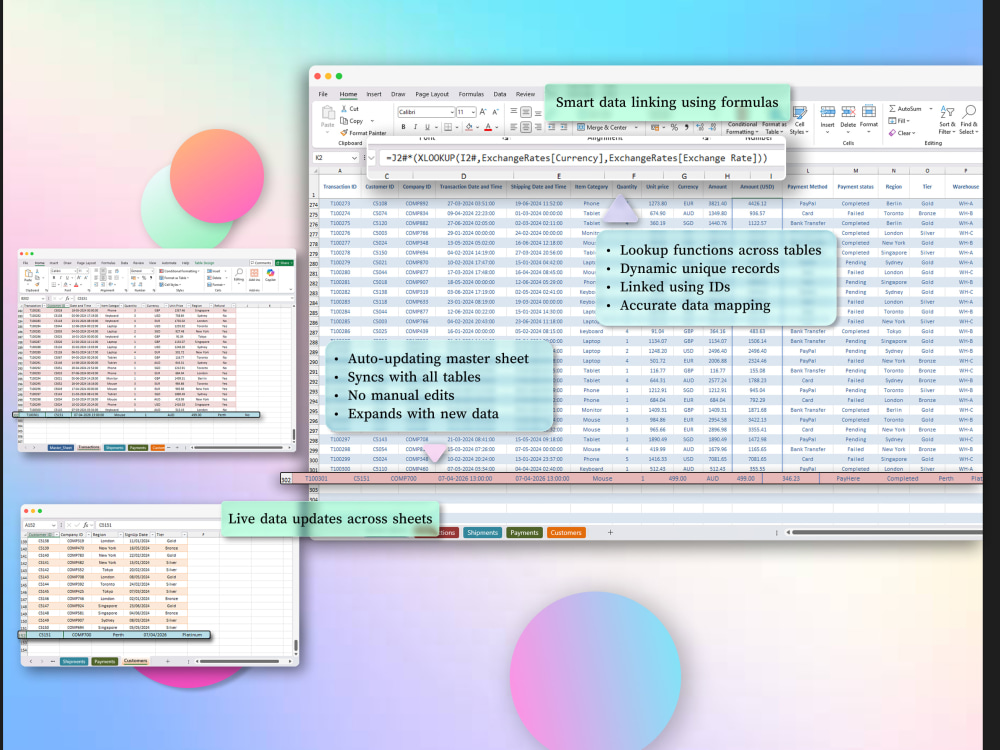Toggle Italic formatting in main ribbon
Image resolution: width=1000 pixels, height=750 pixels.
click(x=415, y=127)
